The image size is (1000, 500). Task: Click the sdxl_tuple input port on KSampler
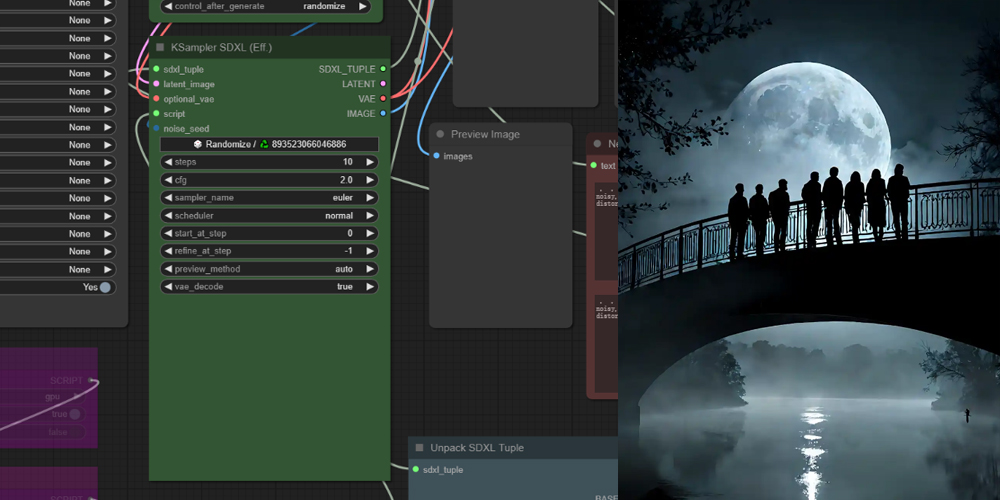[156, 69]
